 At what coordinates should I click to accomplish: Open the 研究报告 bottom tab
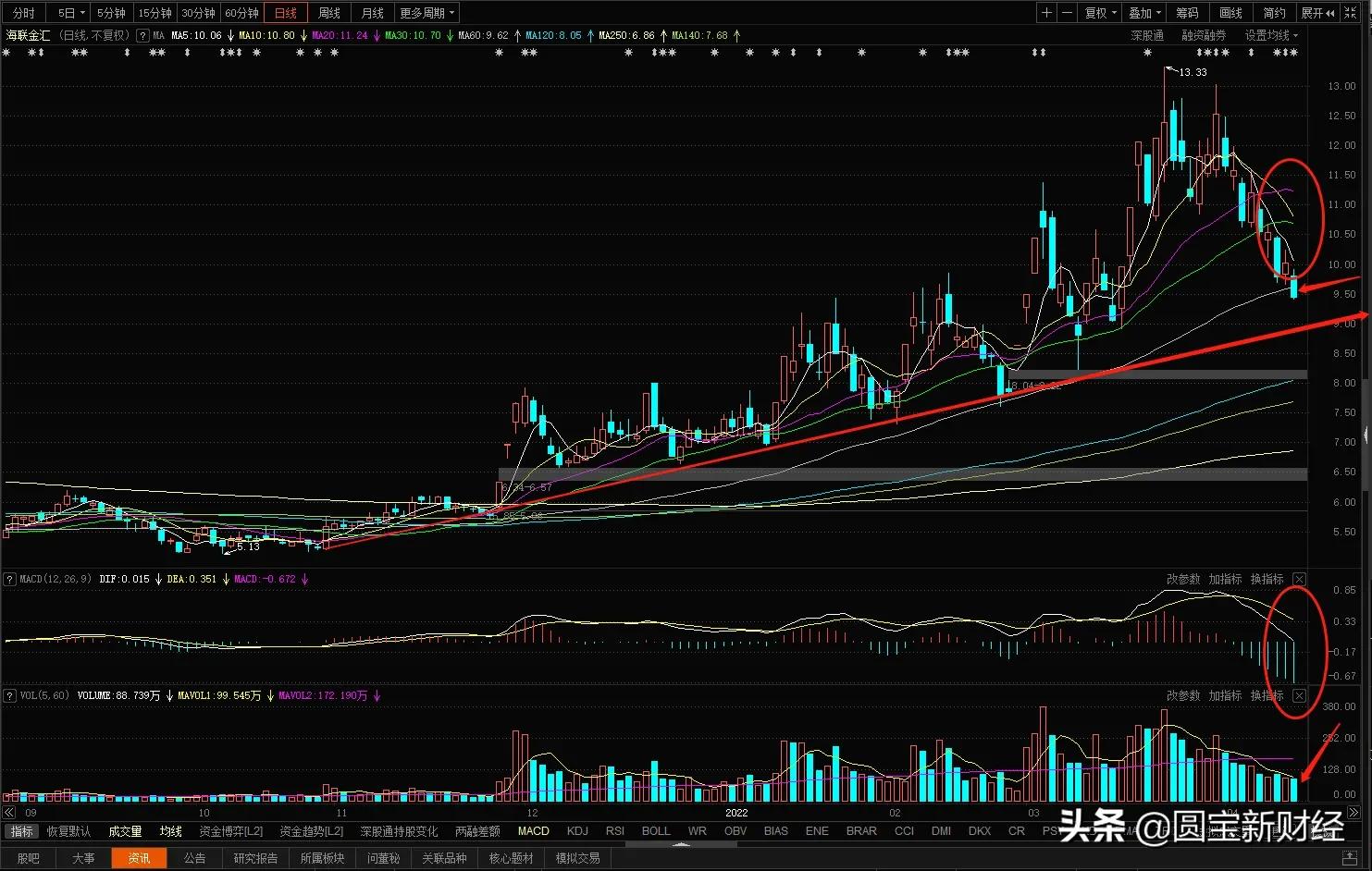tap(255, 858)
